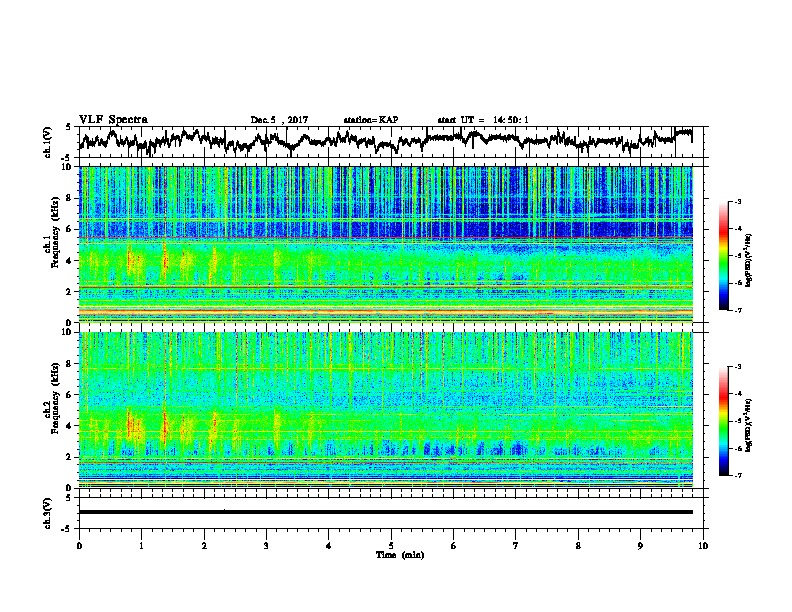Click the "-7" label on ch.2 color bar
Image resolution: width=792 pixels, height=612 pixels.
(737, 475)
